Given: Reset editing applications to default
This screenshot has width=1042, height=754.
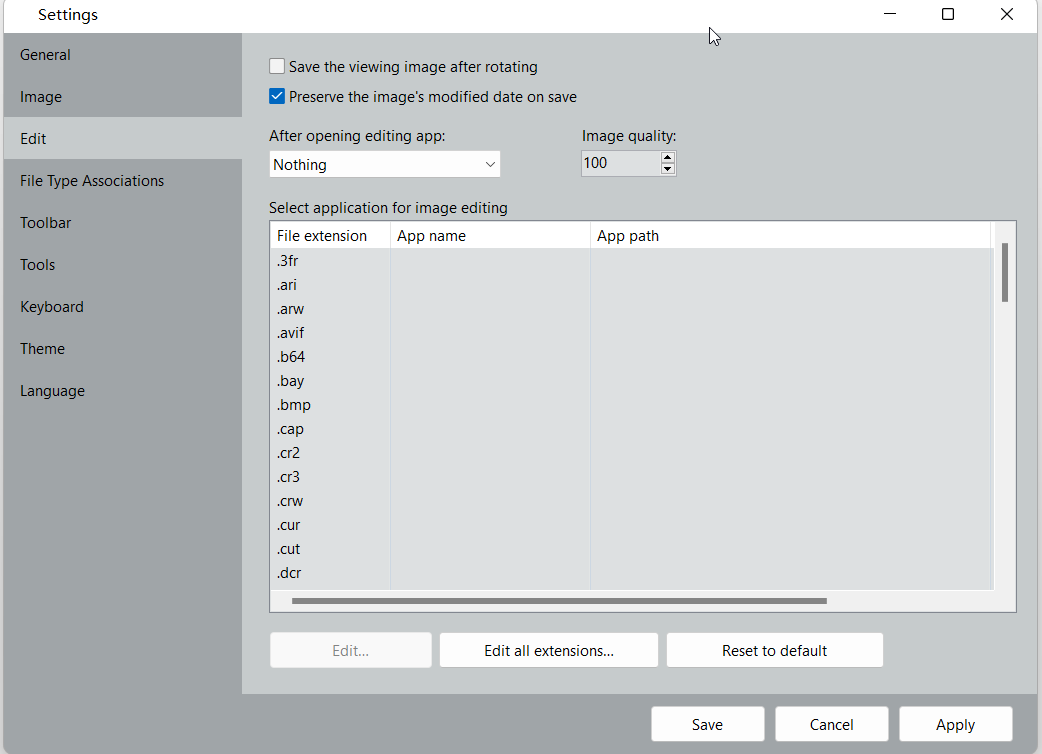Looking at the screenshot, I should point(774,650).
